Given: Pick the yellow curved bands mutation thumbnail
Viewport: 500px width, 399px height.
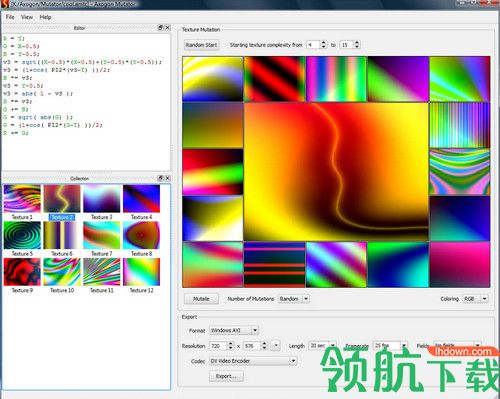Looking at the screenshot, I should (x=213, y=79).
